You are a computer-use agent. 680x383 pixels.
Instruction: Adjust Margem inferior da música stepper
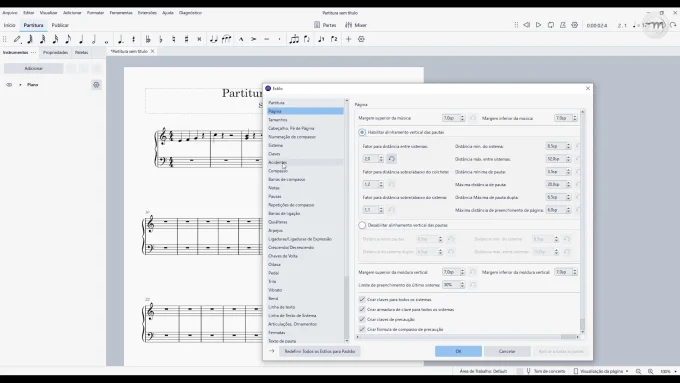click(x=575, y=118)
